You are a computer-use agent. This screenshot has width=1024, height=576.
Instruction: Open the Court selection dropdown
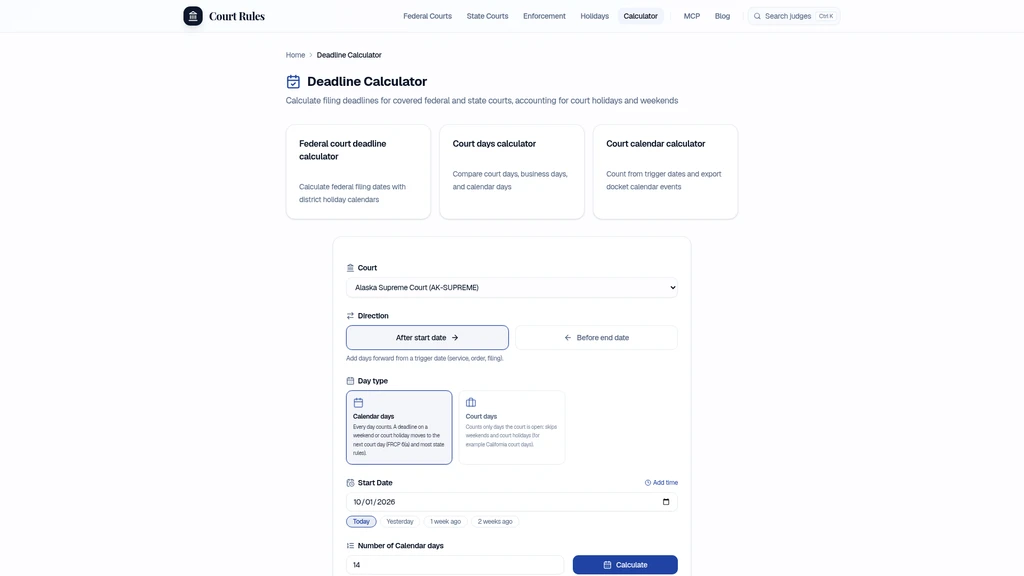pyautogui.click(x=511, y=287)
